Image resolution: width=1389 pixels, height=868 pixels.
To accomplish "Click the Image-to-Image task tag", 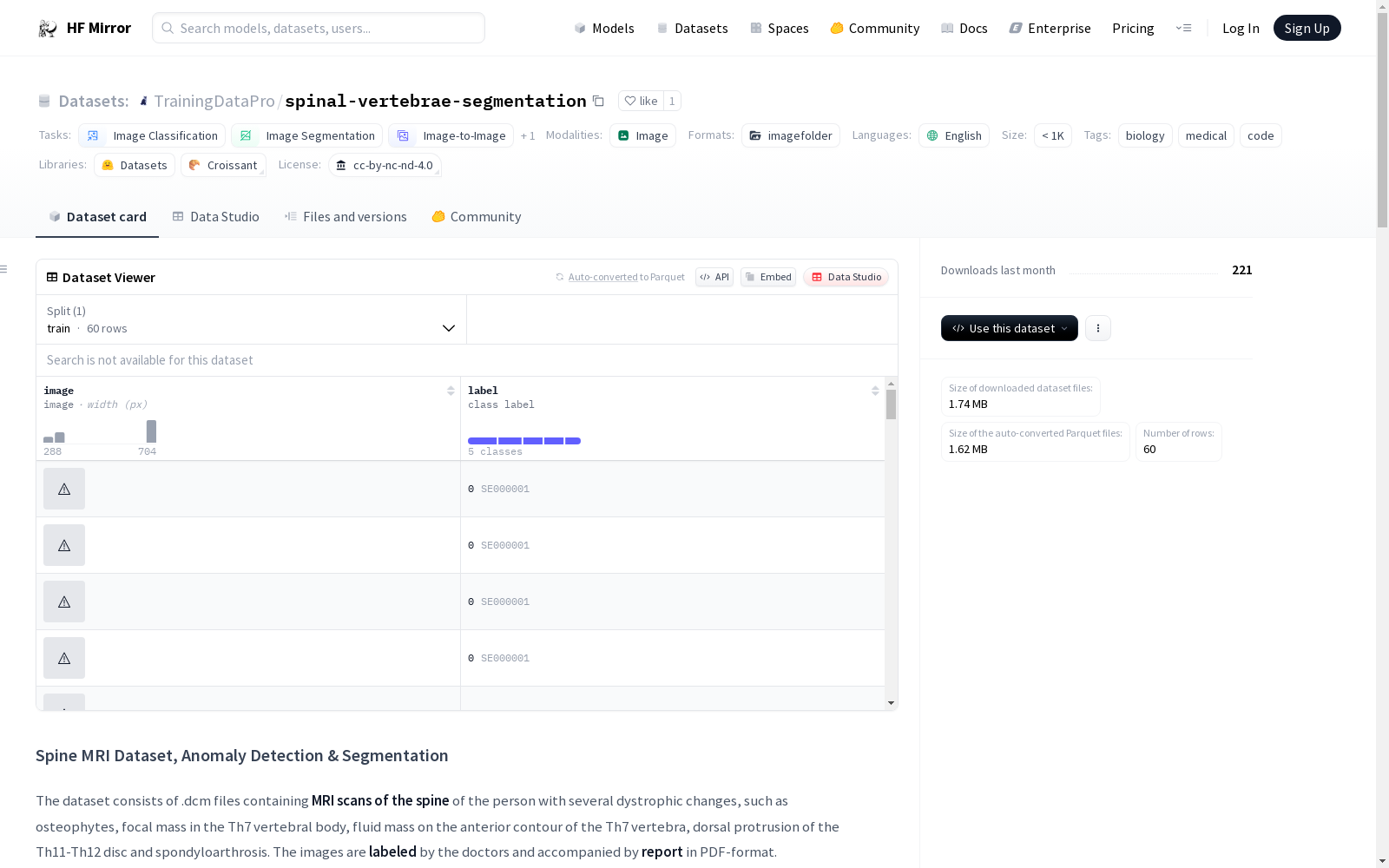I will (x=451, y=135).
